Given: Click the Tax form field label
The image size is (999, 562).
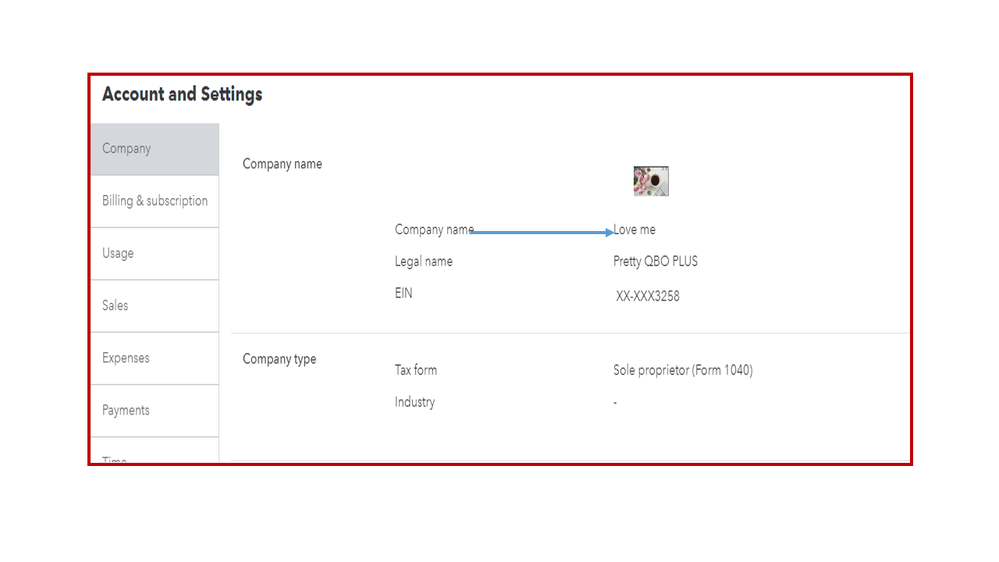Looking at the screenshot, I should coord(416,370).
